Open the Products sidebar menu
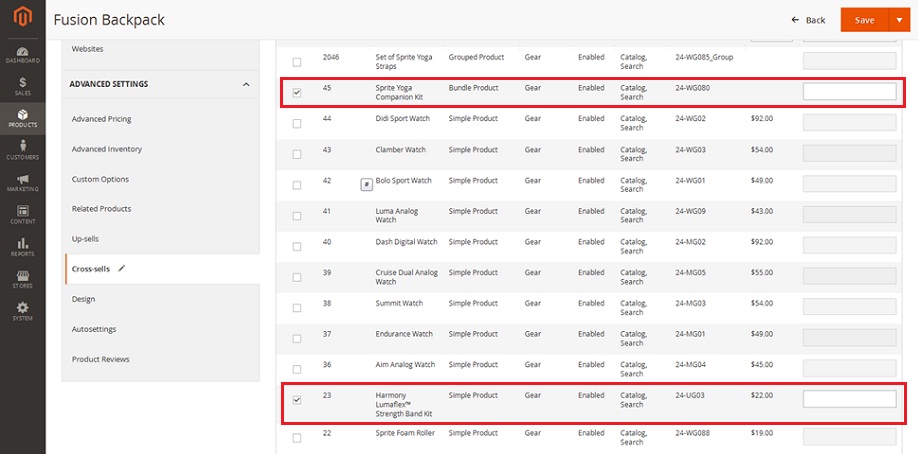The height and width of the screenshot is (454, 918). tap(22, 118)
